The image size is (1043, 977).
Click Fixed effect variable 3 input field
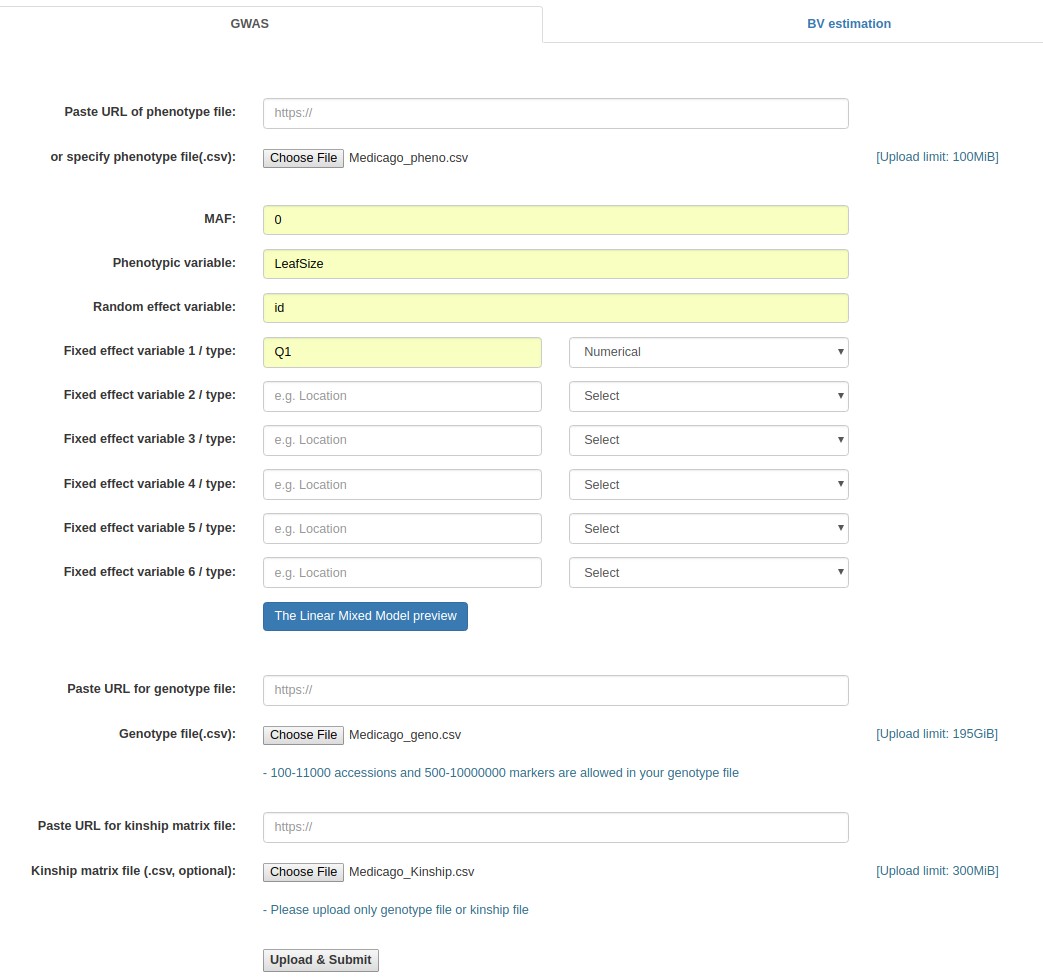tap(402, 440)
